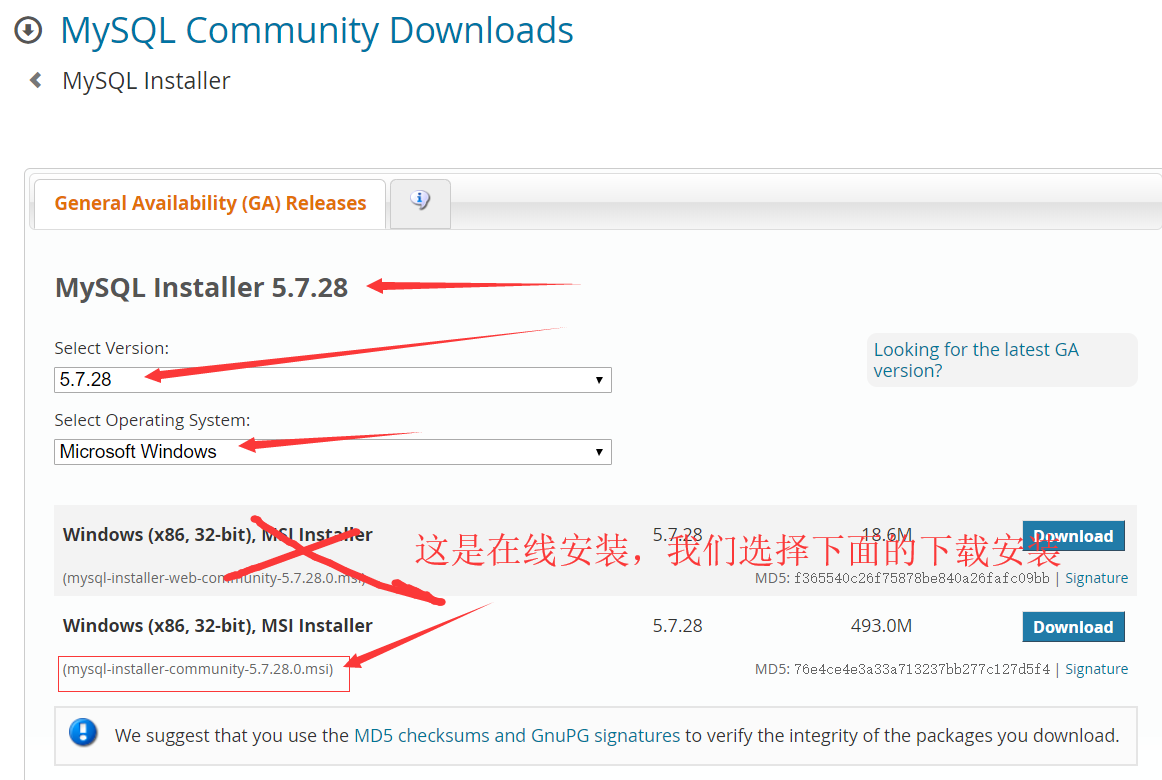The height and width of the screenshot is (780, 1162).
Task: Click the circular download arrow icon
Action: coord(27,30)
